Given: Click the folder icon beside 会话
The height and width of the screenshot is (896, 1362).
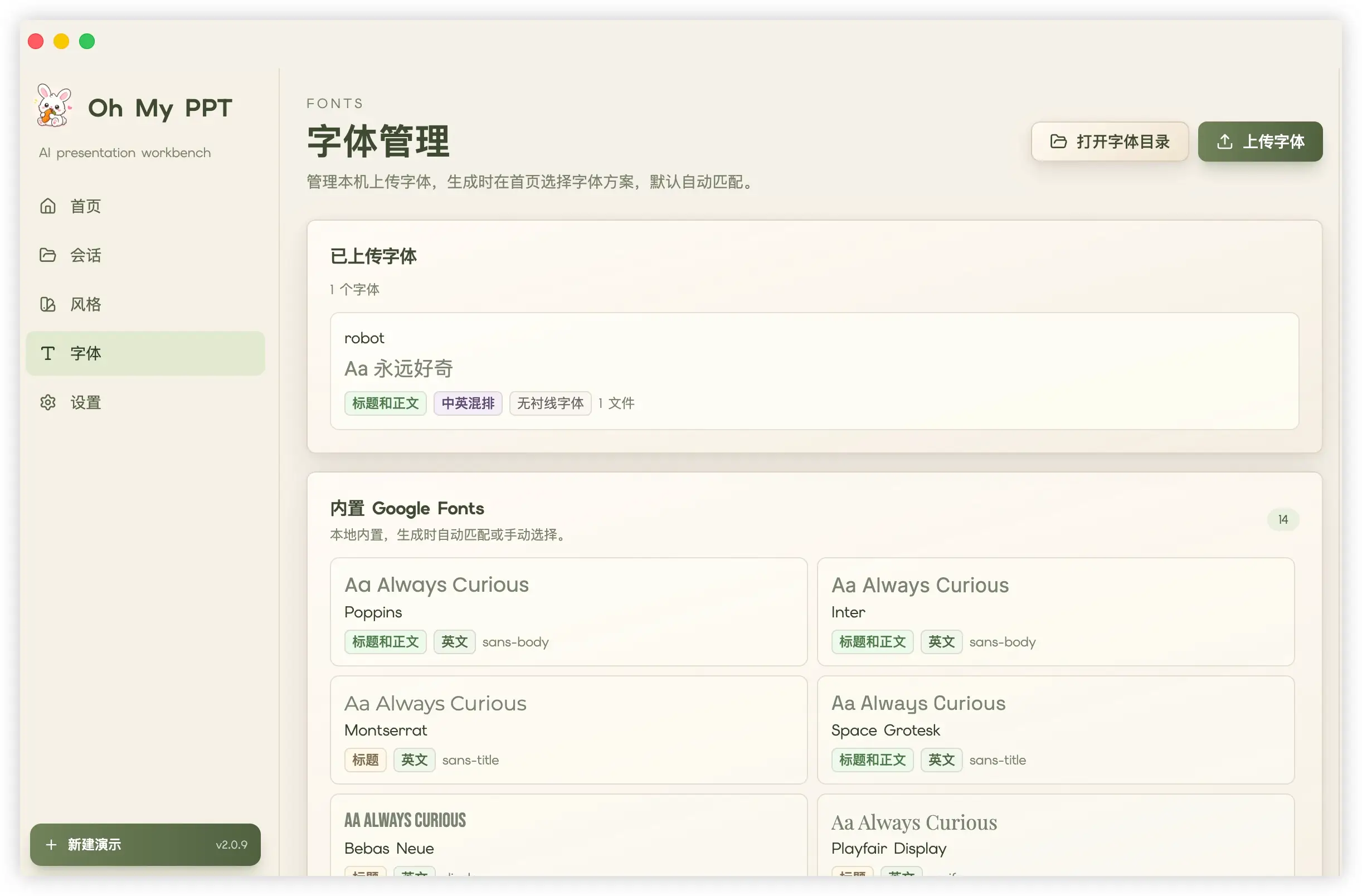Looking at the screenshot, I should coord(48,255).
